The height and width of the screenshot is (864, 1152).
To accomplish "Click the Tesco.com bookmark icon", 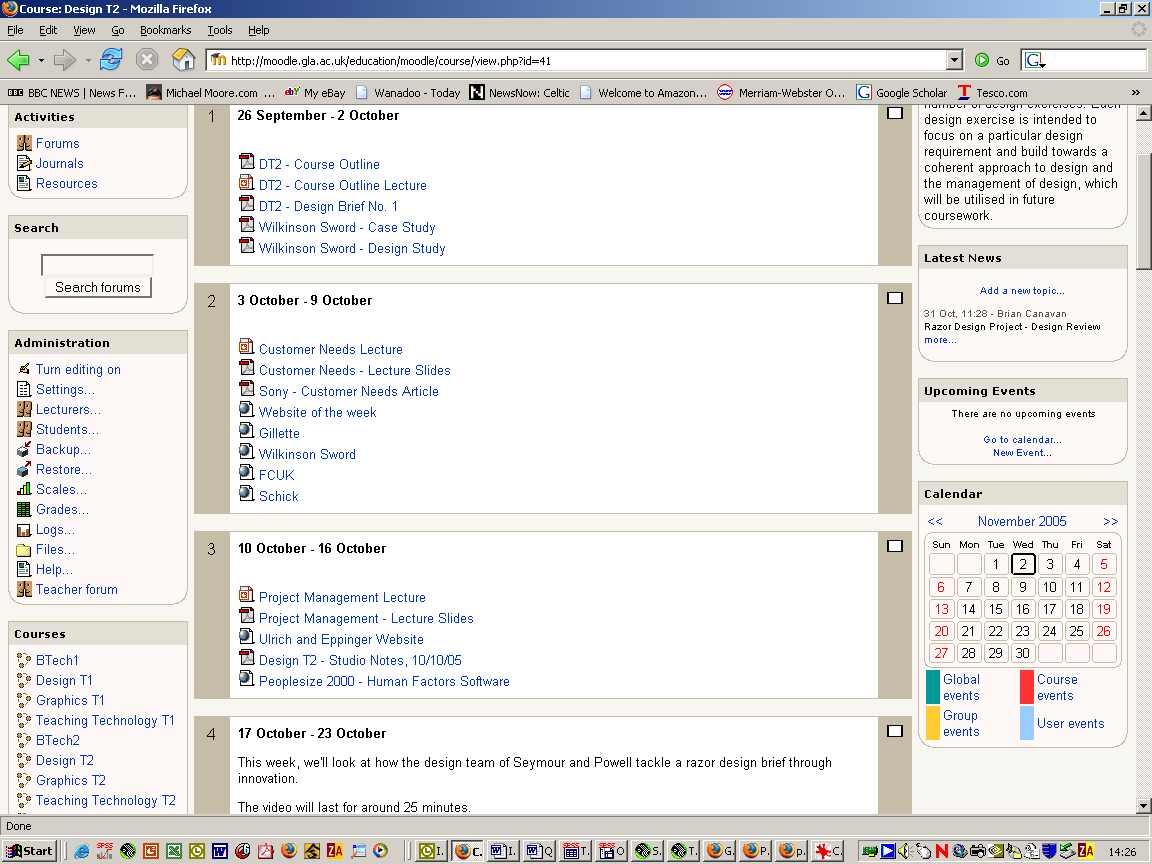I will coord(964,93).
